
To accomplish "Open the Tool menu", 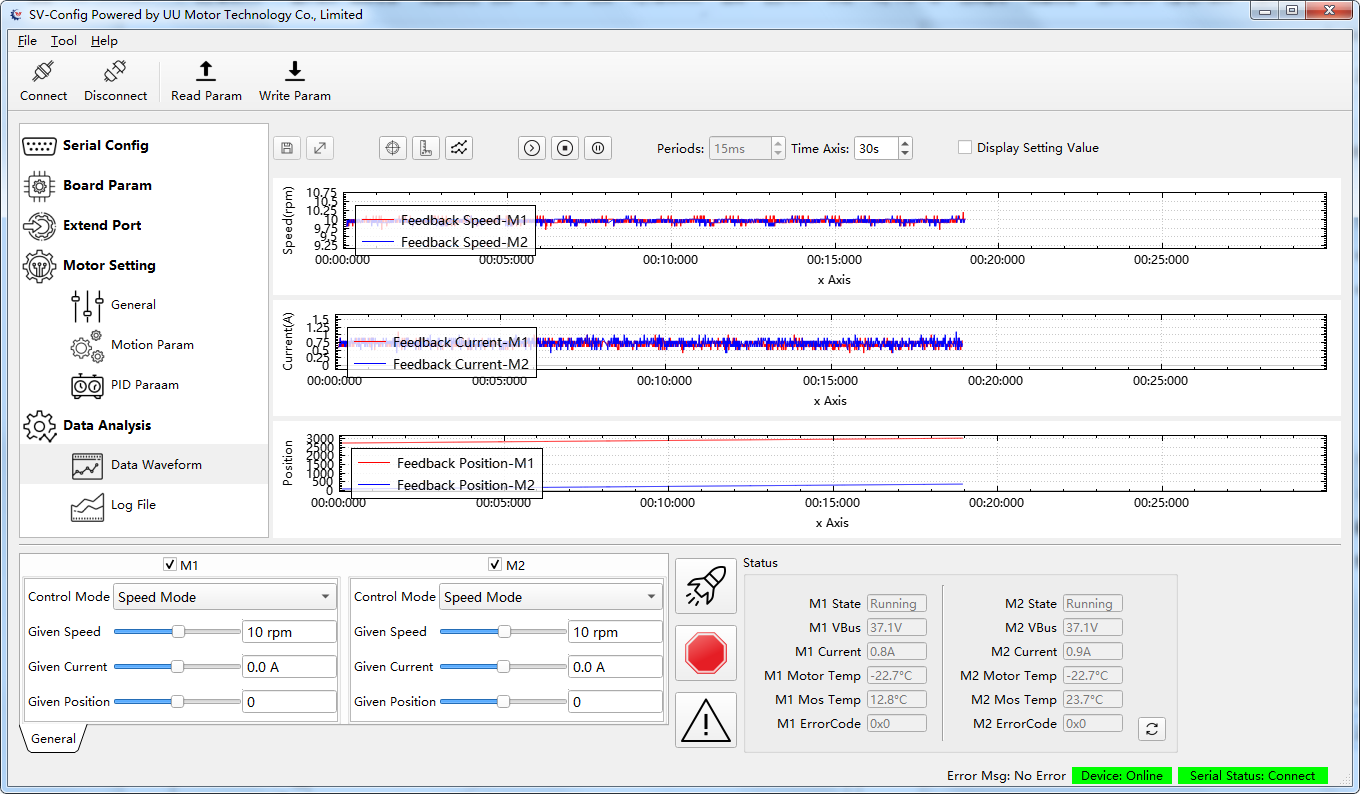I will [64, 41].
